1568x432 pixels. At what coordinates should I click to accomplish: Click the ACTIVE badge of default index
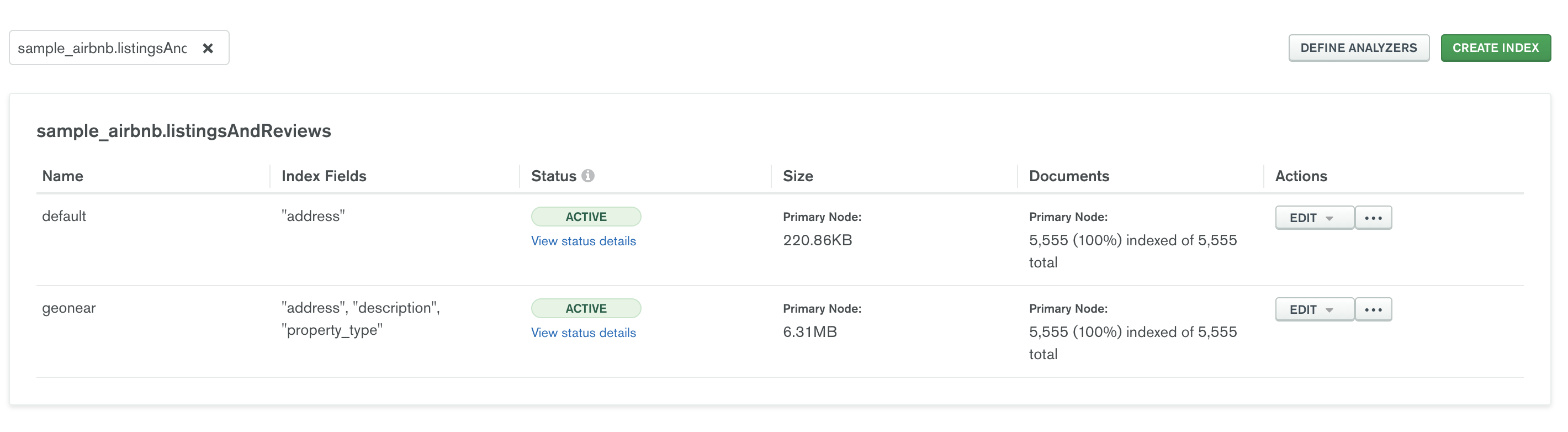tap(586, 217)
